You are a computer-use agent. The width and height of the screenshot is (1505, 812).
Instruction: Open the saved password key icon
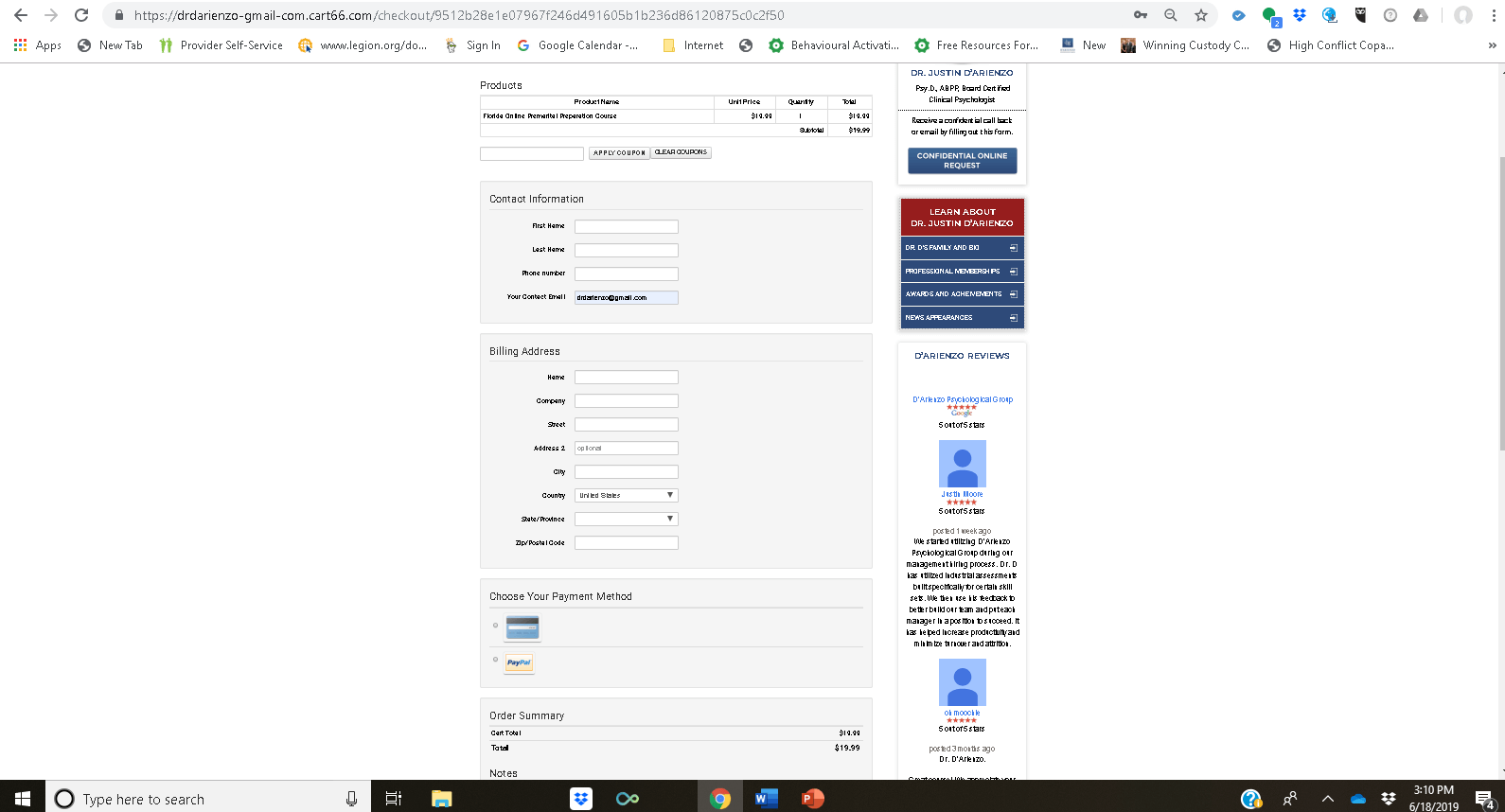pyautogui.click(x=1141, y=15)
